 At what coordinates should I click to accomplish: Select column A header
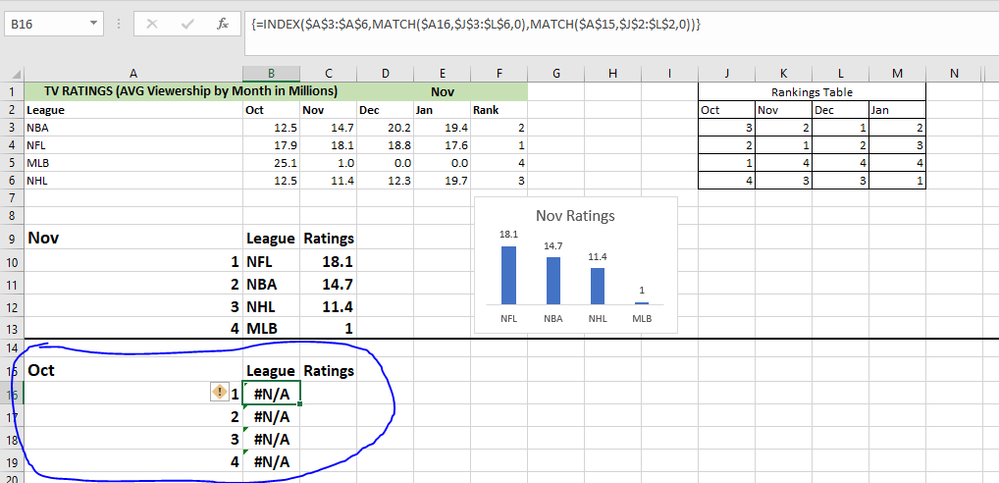pyautogui.click(x=133, y=74)
